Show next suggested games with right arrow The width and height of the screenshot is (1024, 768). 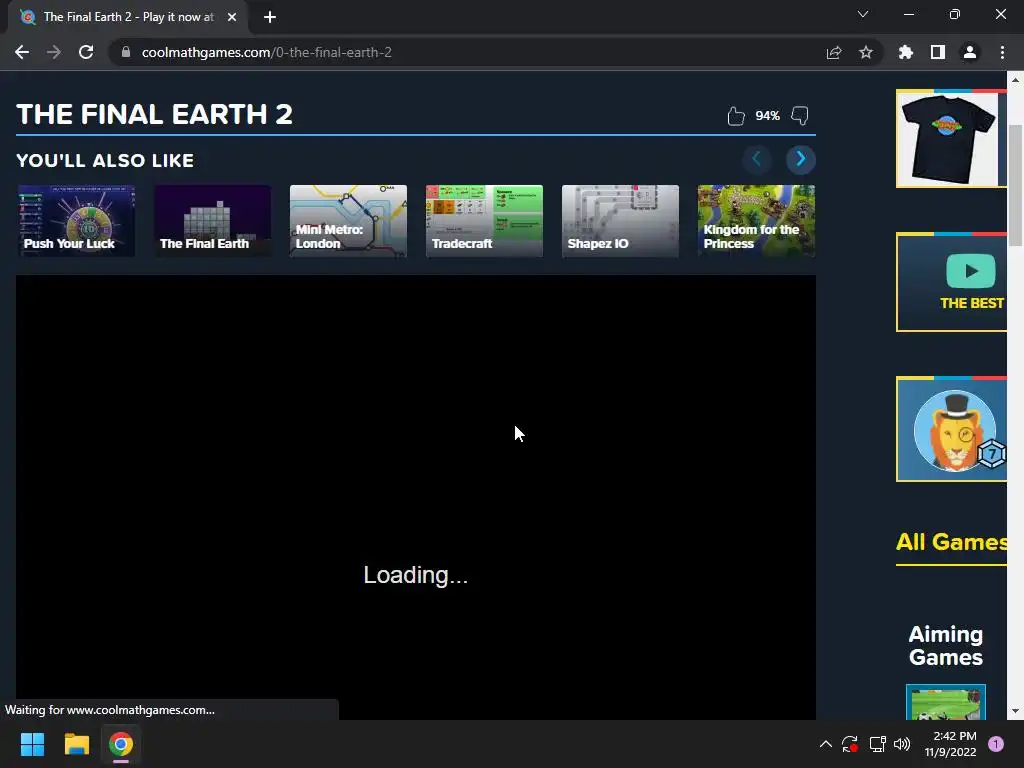801,159
